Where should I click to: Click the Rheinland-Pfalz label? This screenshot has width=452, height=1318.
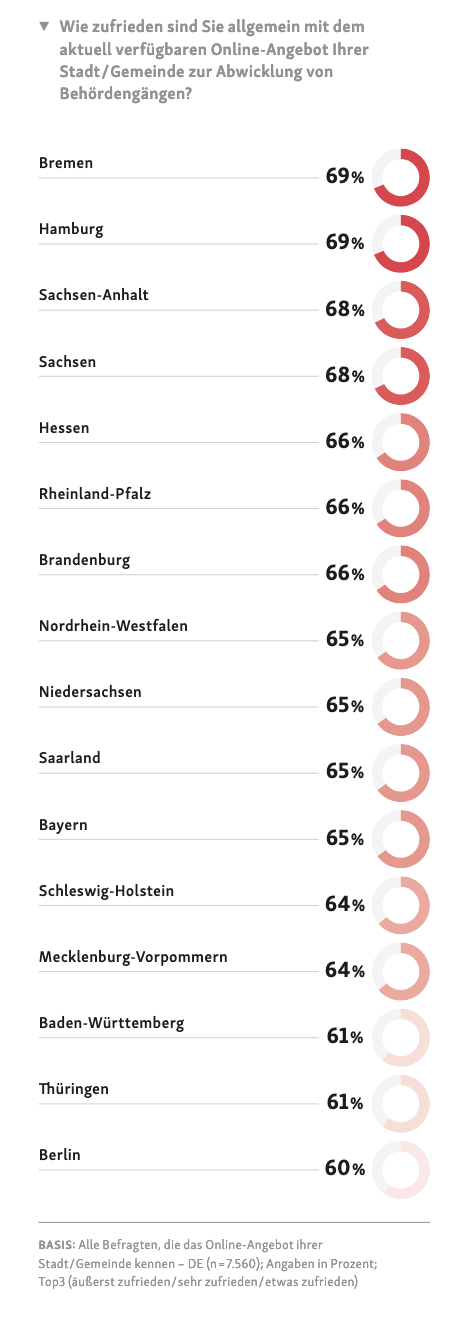95,493
